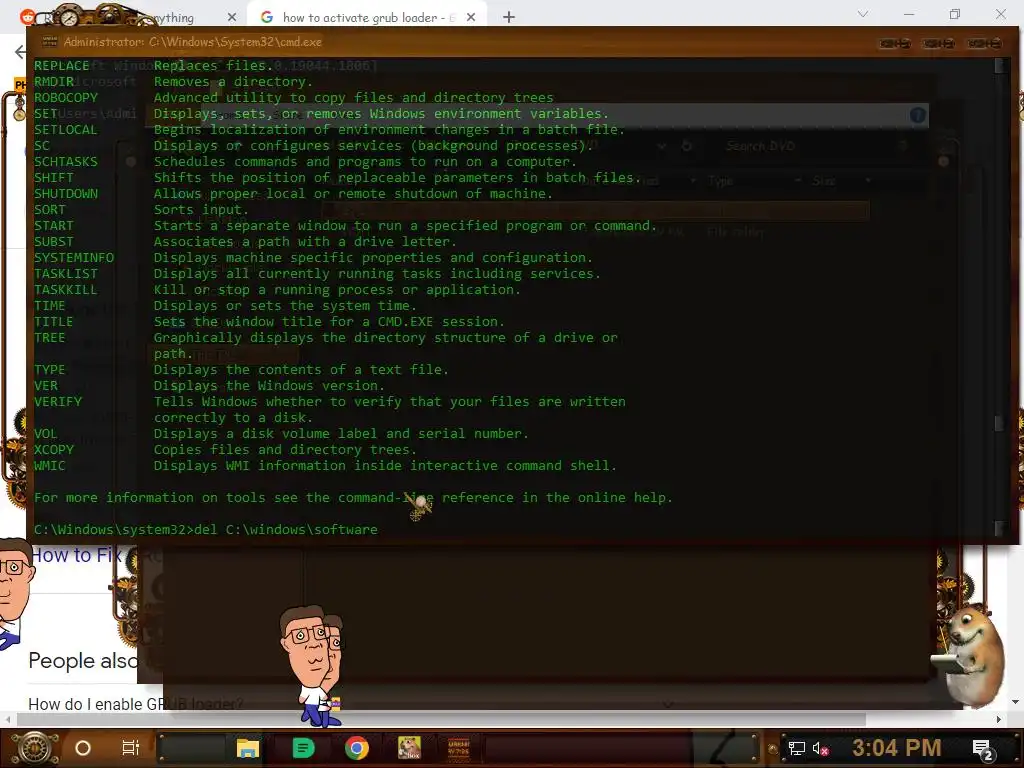Screen dimensions: 1024x768
Task: Switch to Chrome via its taskbar icon
Action: (x=357, y=748)
